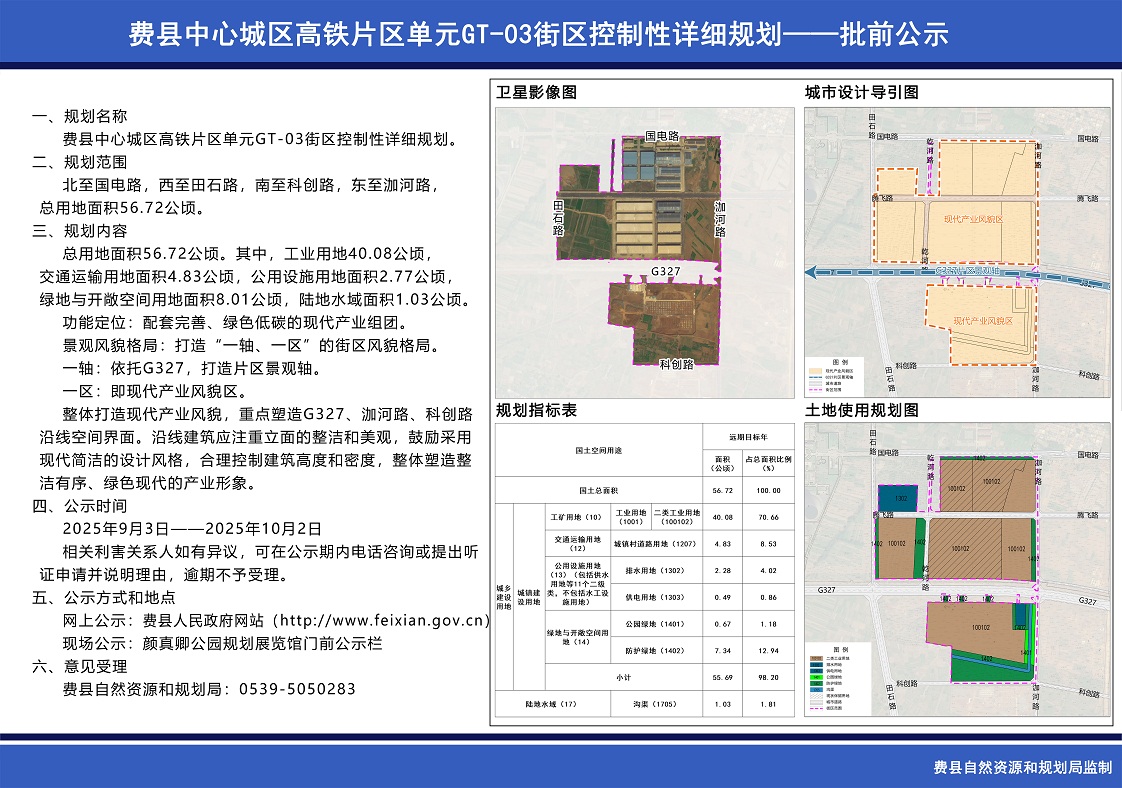
Task: Select the 城市设计导引图 panel heading
Action: click(862, 93)
